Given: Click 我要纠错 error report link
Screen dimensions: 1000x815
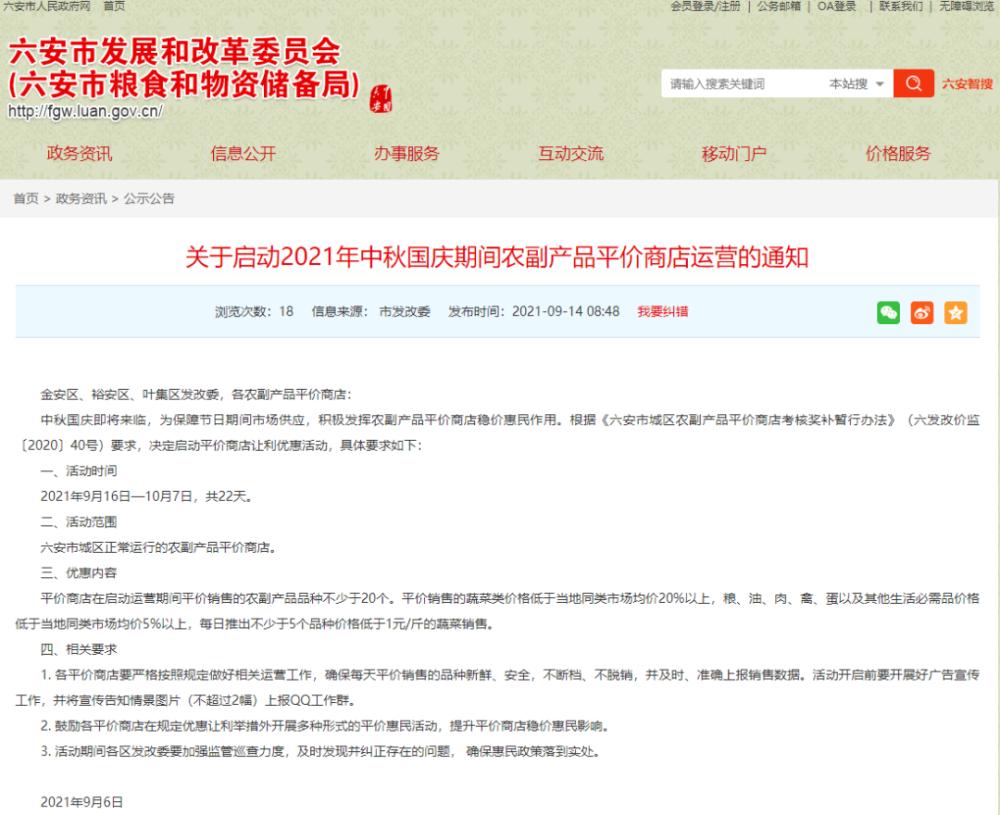Looking at the screenshot, I should pyautogui.click(x=662, y=312).
